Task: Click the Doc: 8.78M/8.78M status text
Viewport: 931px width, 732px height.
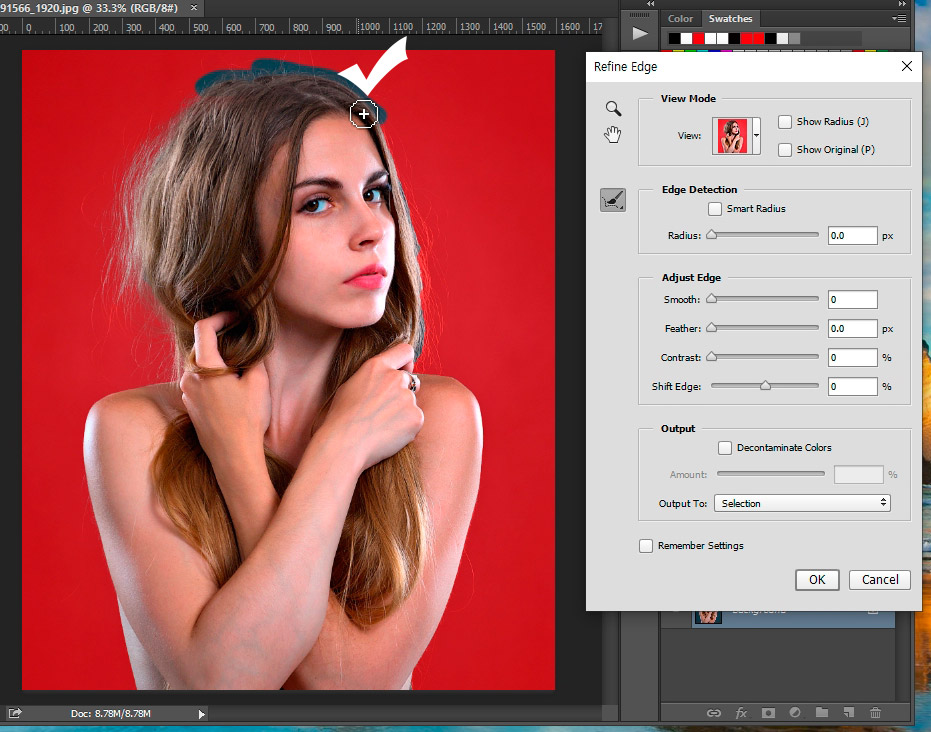Action: 110,714
